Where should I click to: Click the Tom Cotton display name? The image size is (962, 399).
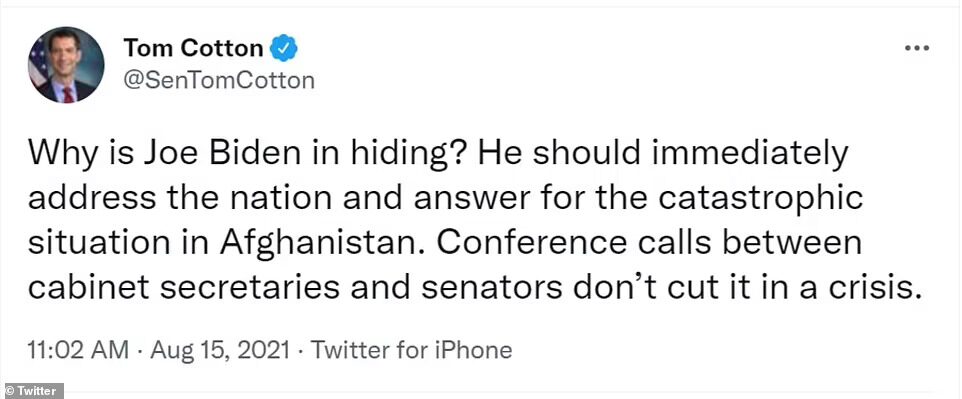(193, 48)
